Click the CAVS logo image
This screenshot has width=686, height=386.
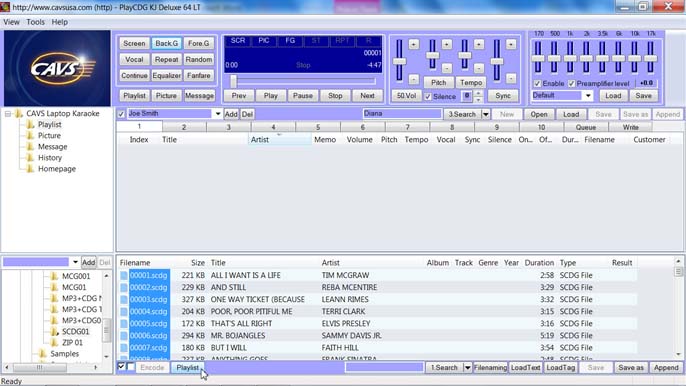[x=57, y=68]
